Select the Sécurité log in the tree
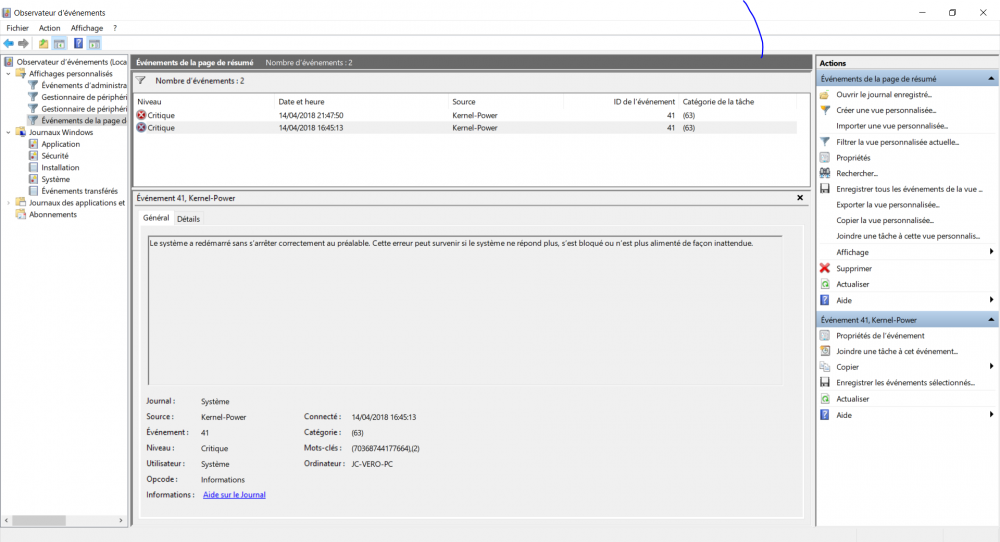Image resolution: width=1000 pixels, height=542 pixels. pyautogui.click(x=55, y=156)
